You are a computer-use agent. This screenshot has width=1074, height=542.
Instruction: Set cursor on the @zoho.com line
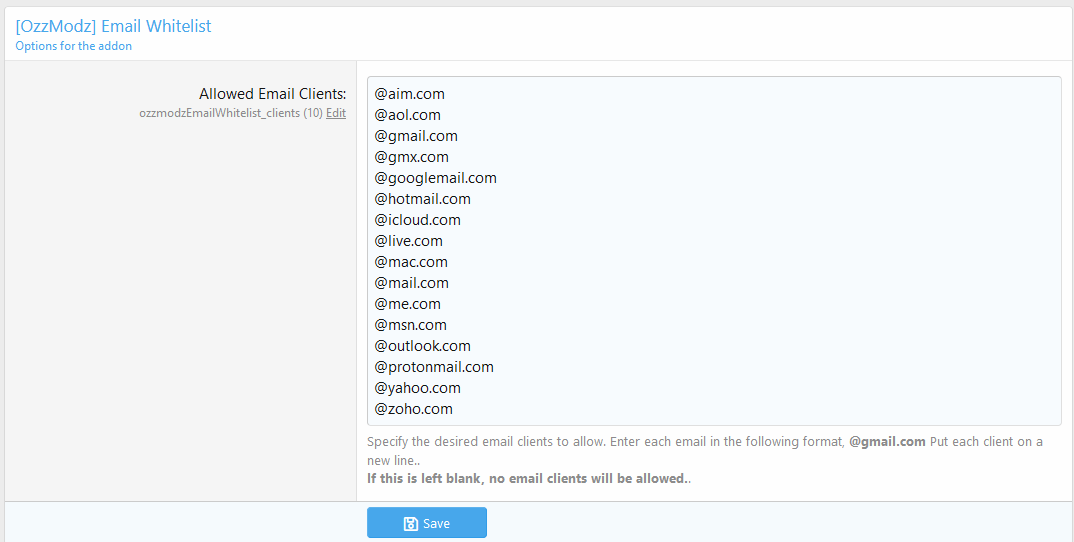point(414,409)
